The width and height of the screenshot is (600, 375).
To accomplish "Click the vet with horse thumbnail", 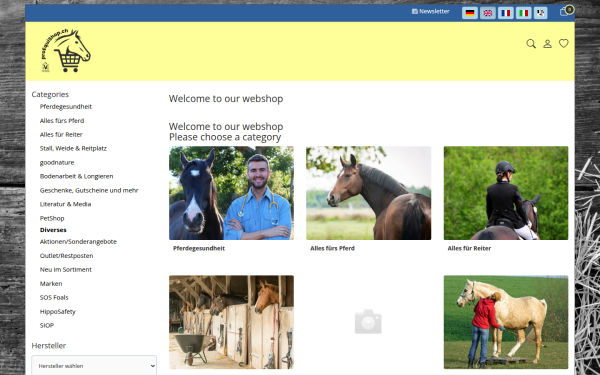I will tap(232, 193).
